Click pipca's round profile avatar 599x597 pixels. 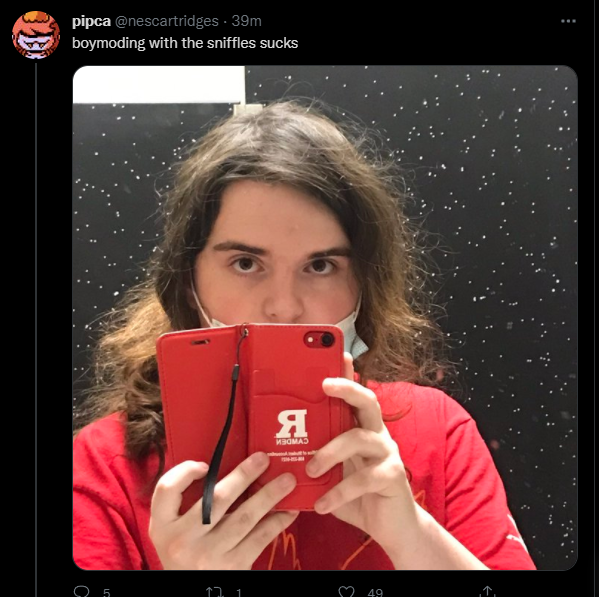pos(36,35)
